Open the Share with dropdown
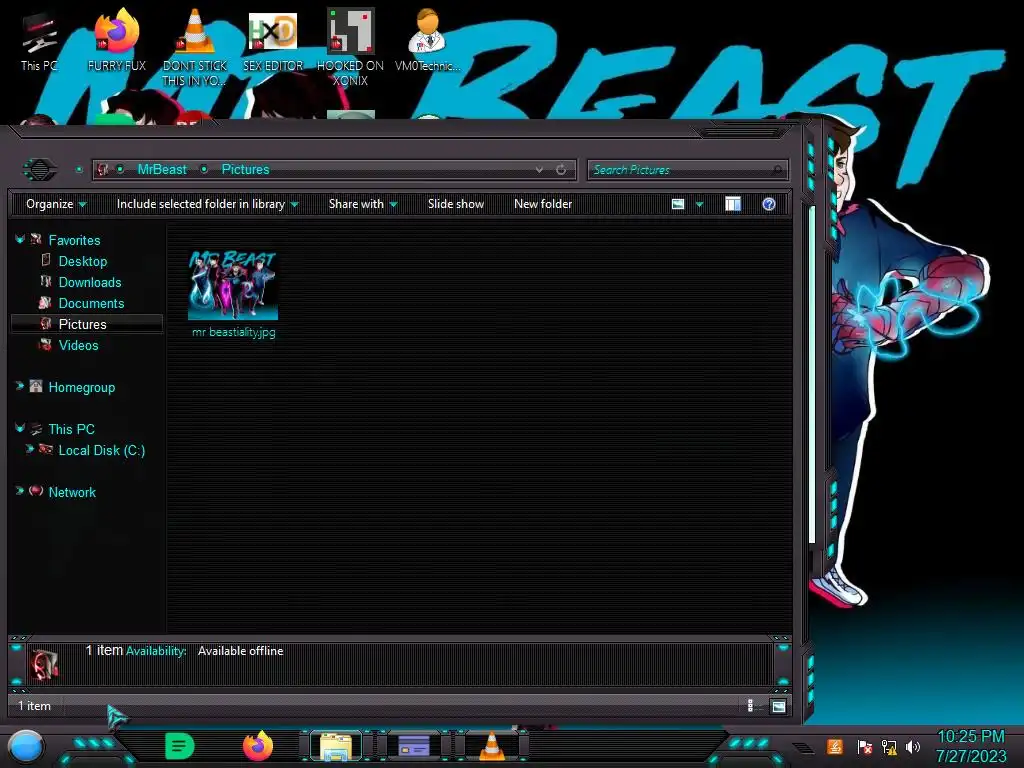Viewport: 1024px width, 768px height. (363, 204)
